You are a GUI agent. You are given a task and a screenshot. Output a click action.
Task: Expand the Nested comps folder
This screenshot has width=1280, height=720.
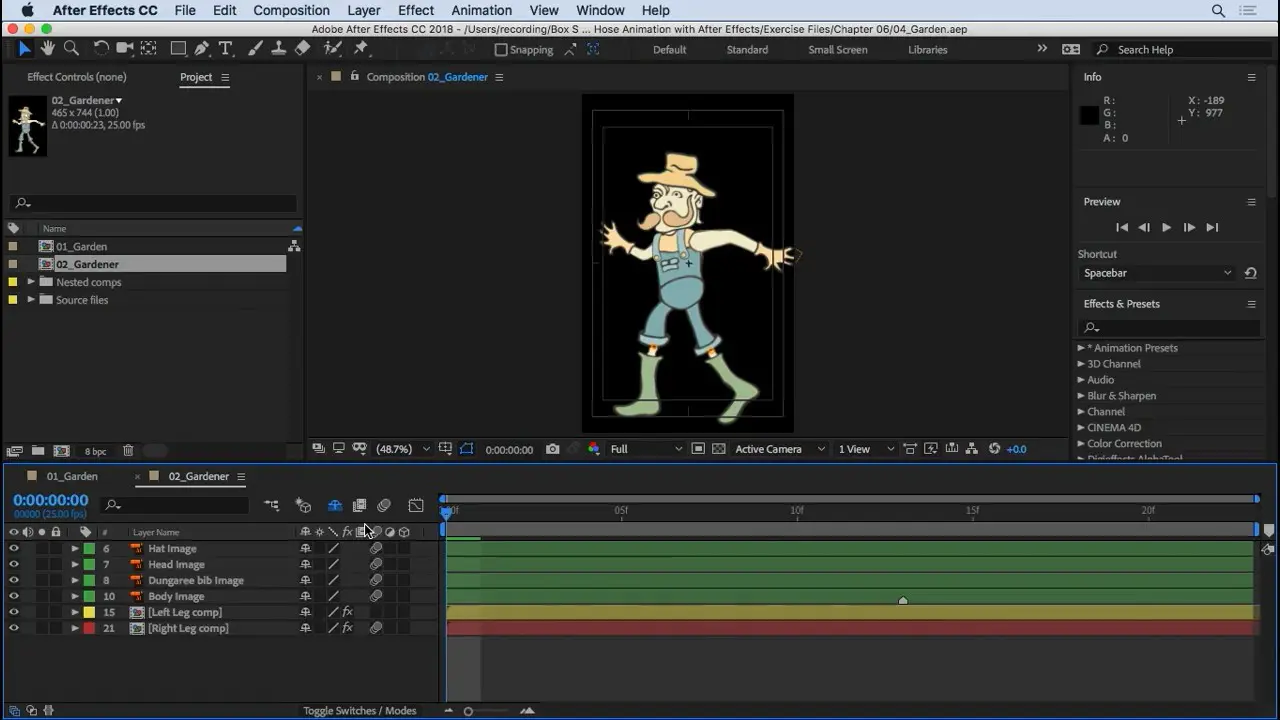31,282
